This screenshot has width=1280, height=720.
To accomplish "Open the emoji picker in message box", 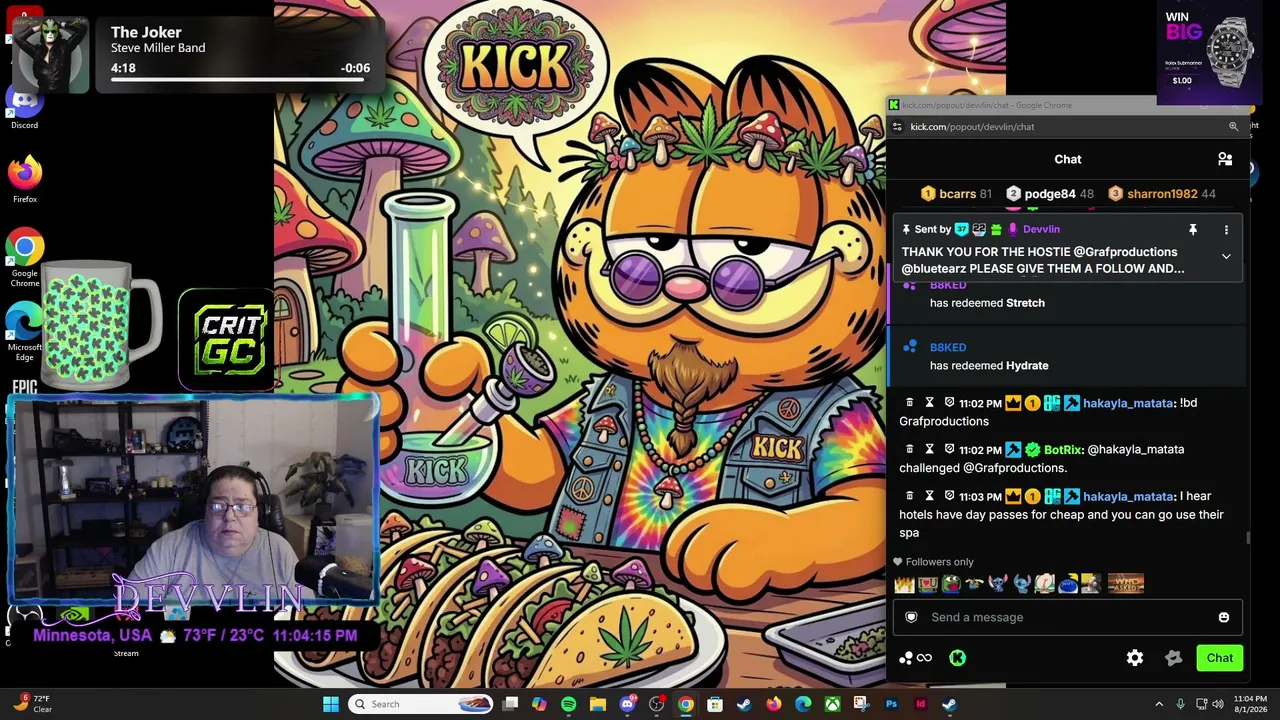I will (x=1223, y=617).
